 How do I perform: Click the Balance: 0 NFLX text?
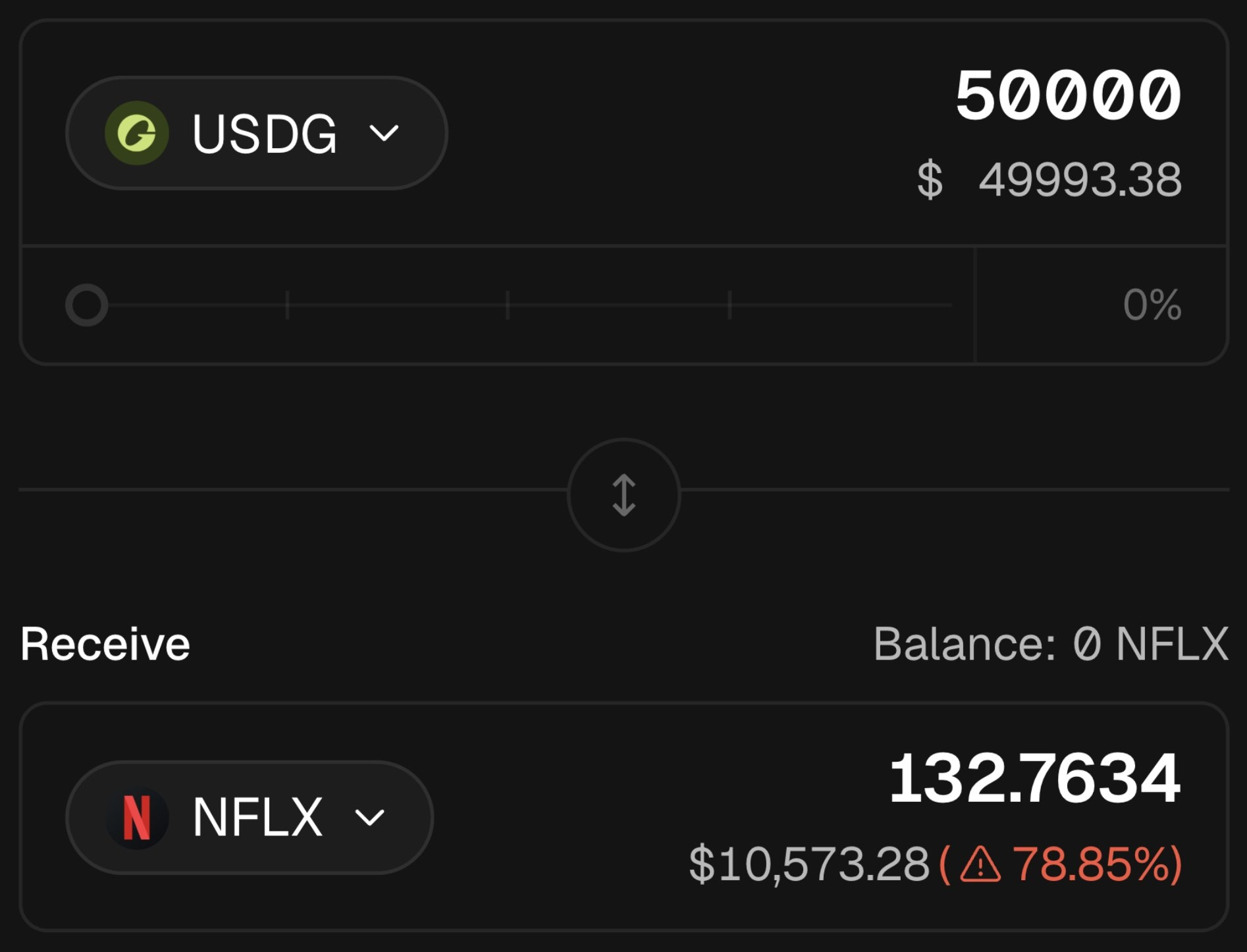tap(1051, 644)
